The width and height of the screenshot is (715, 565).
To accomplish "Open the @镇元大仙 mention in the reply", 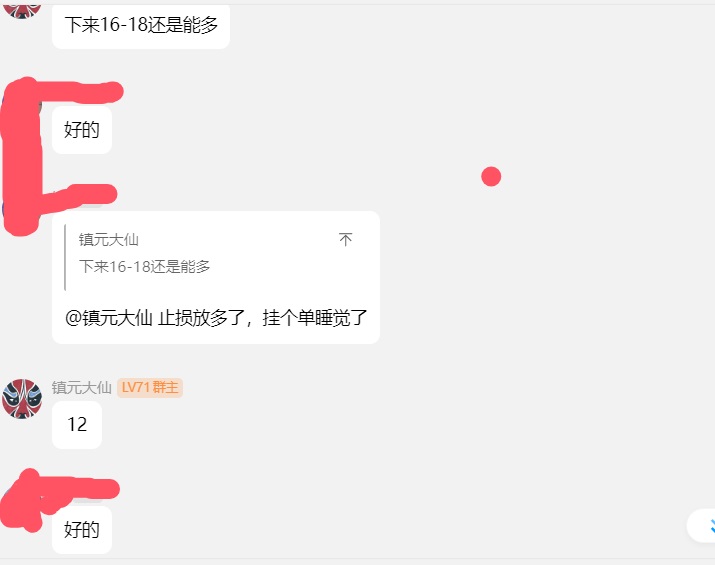I will click(x=108, y=319).
